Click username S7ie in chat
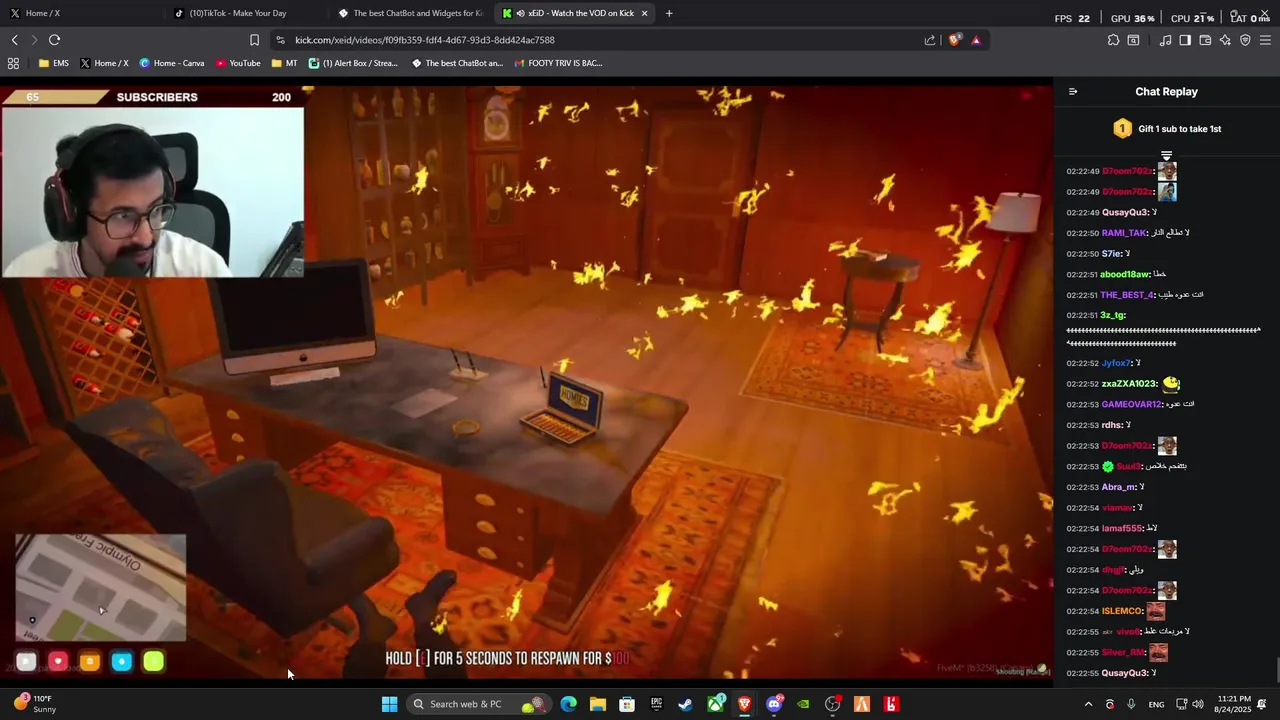 pos(1112,254)
